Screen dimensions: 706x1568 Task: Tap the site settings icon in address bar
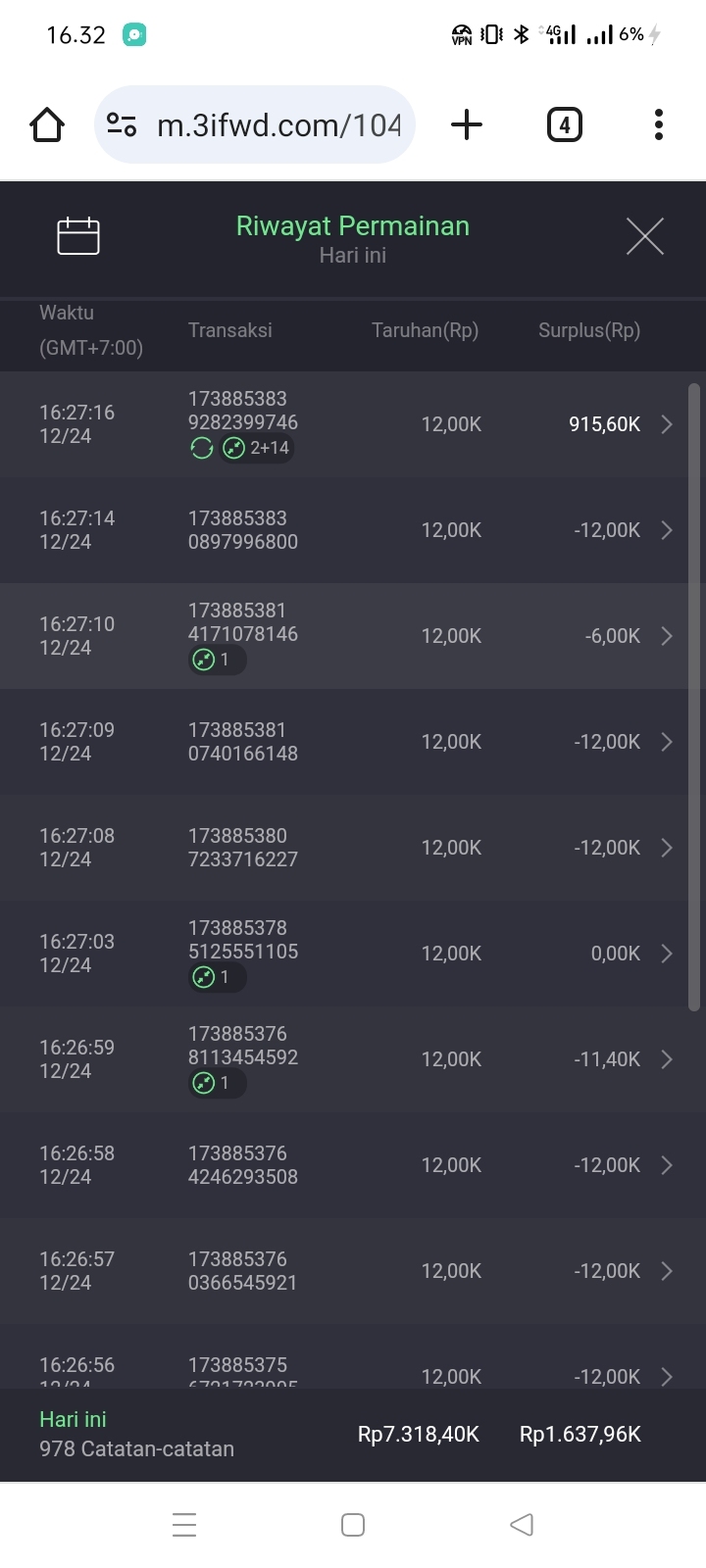[x=122, y=124]
